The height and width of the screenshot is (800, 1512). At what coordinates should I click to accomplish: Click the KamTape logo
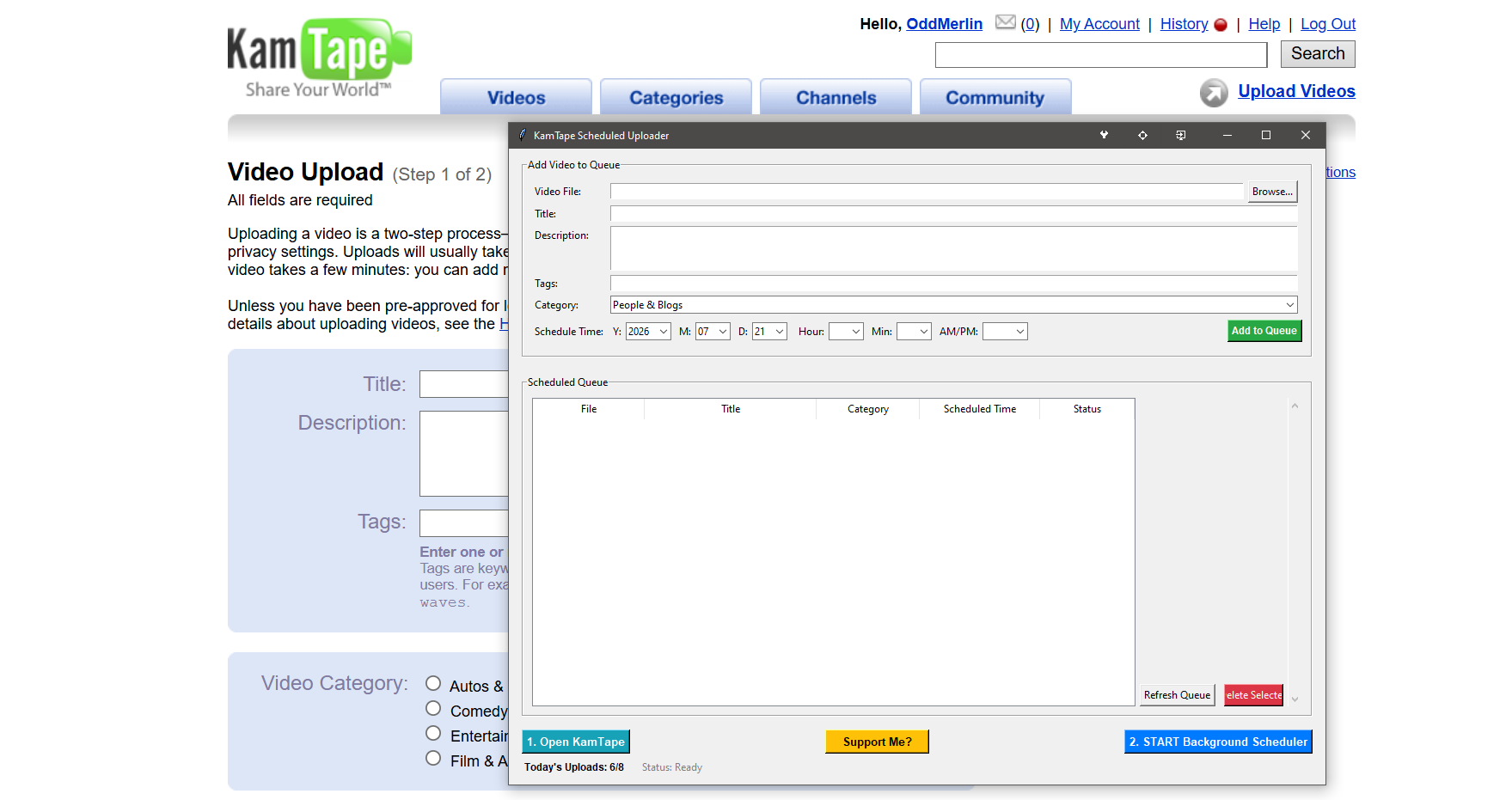[x=319, y=58]
